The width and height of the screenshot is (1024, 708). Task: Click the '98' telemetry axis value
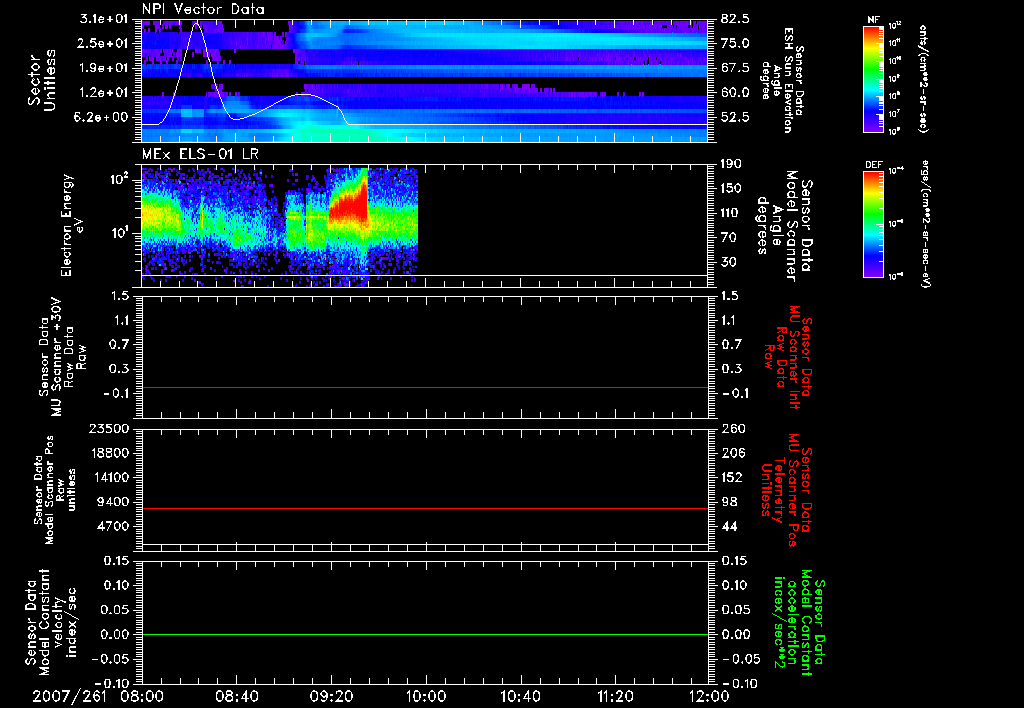(729, 502)
